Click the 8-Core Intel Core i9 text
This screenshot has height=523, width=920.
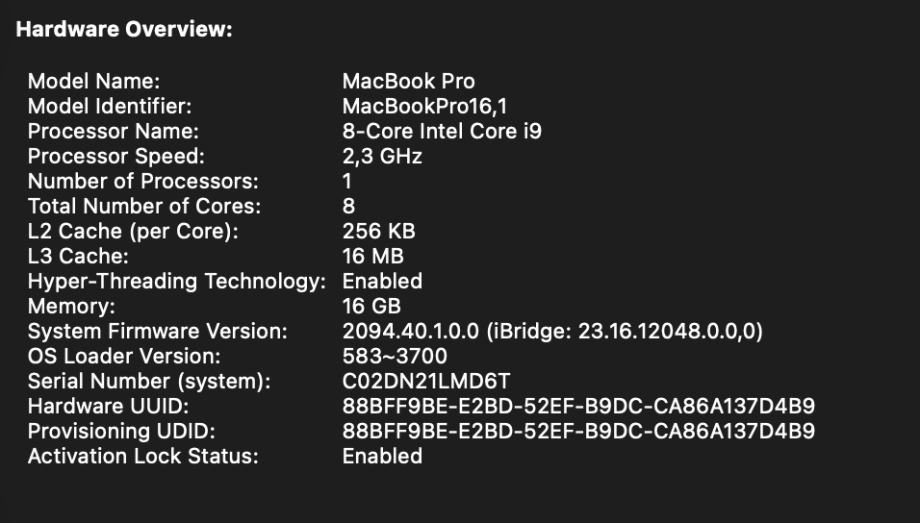point(441,131)
